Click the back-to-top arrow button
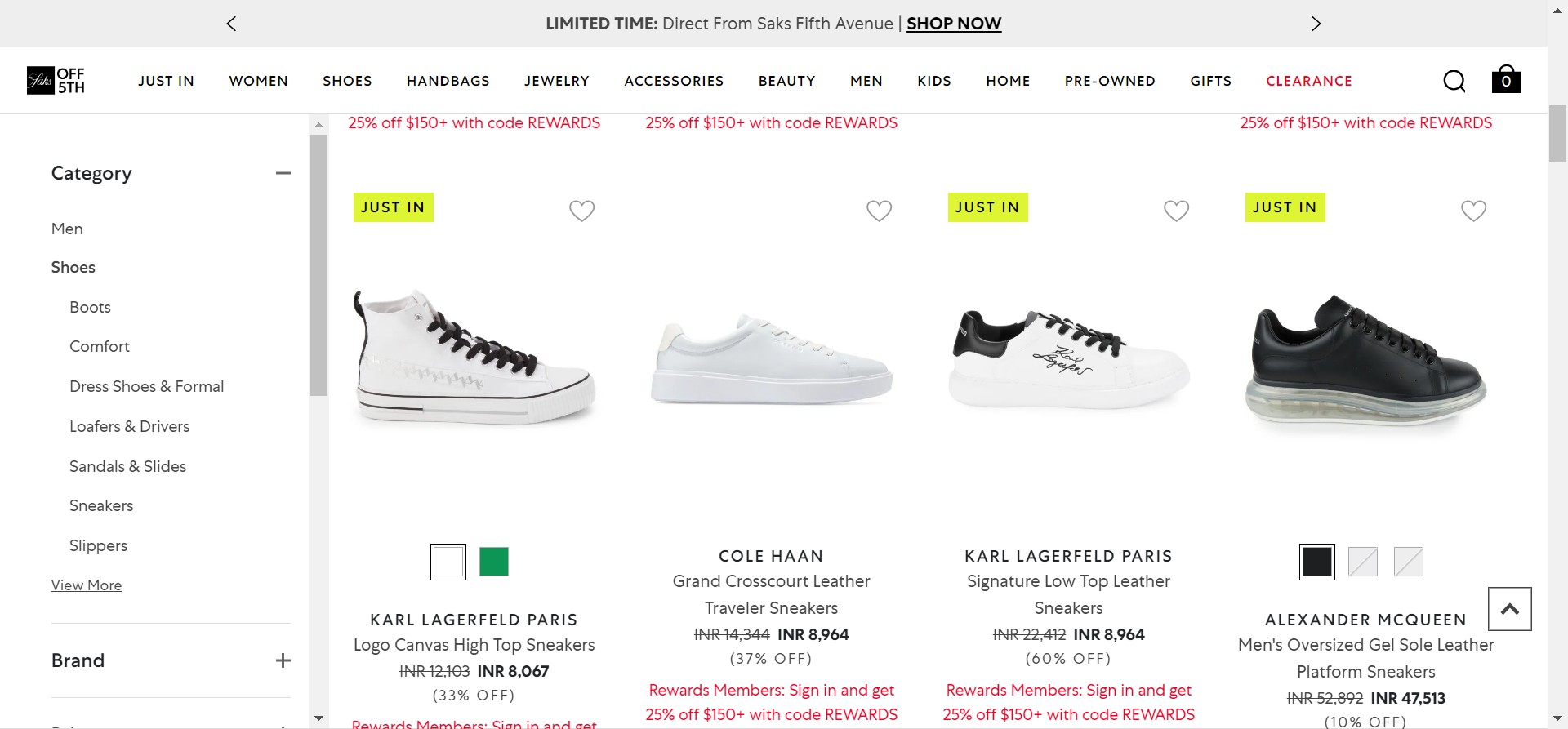The width and height of the screenshot is (1568, 729). [x=1509, y=609]
